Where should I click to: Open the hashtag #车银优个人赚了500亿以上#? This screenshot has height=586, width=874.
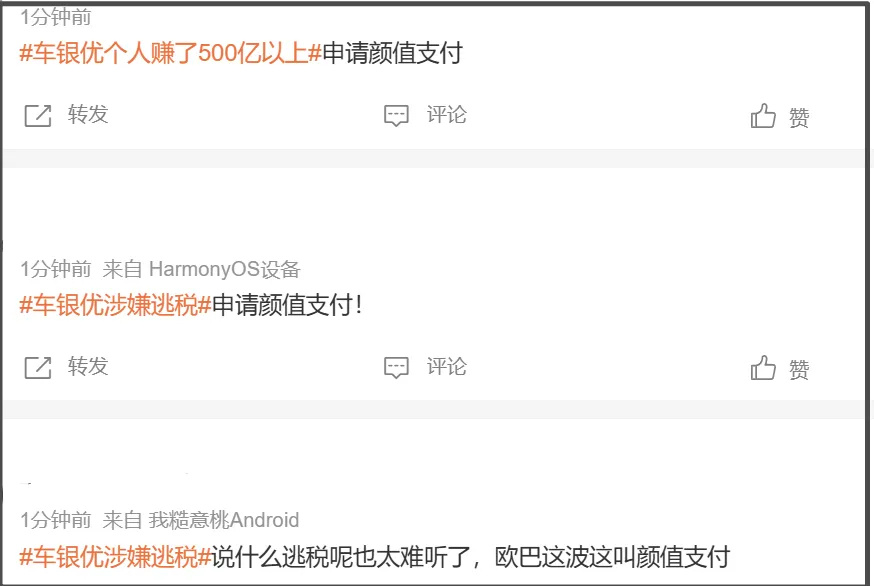[x=171, y=54]
